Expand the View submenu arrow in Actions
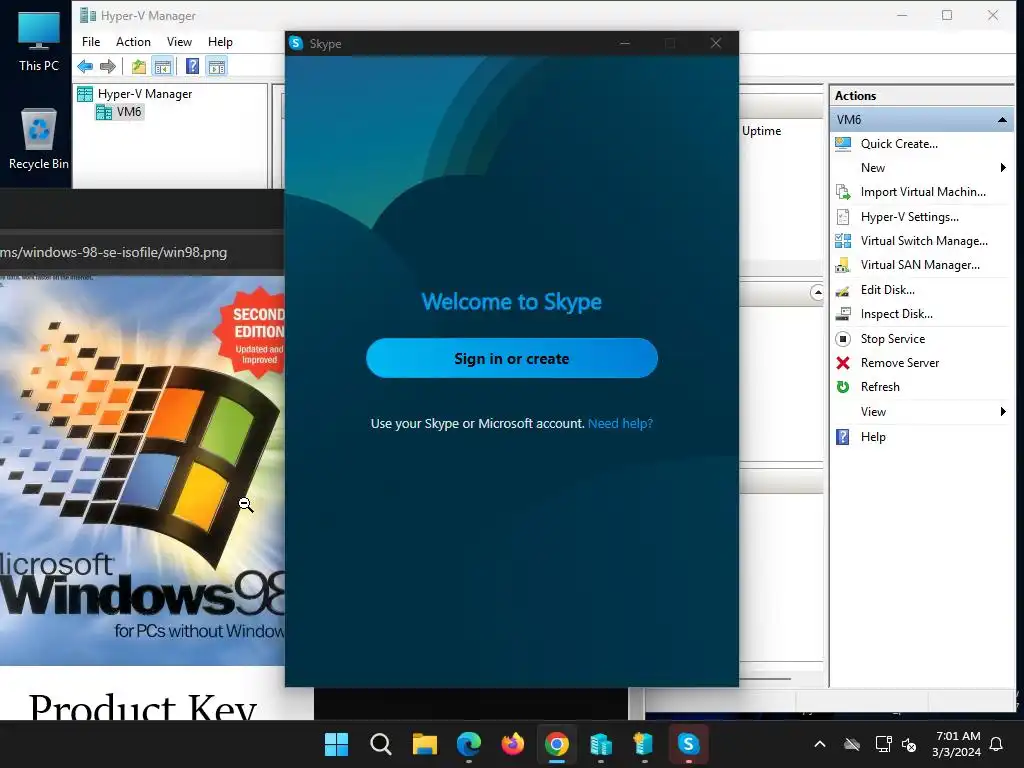This screenshot has width=1024, height=768. (1003, 411)
